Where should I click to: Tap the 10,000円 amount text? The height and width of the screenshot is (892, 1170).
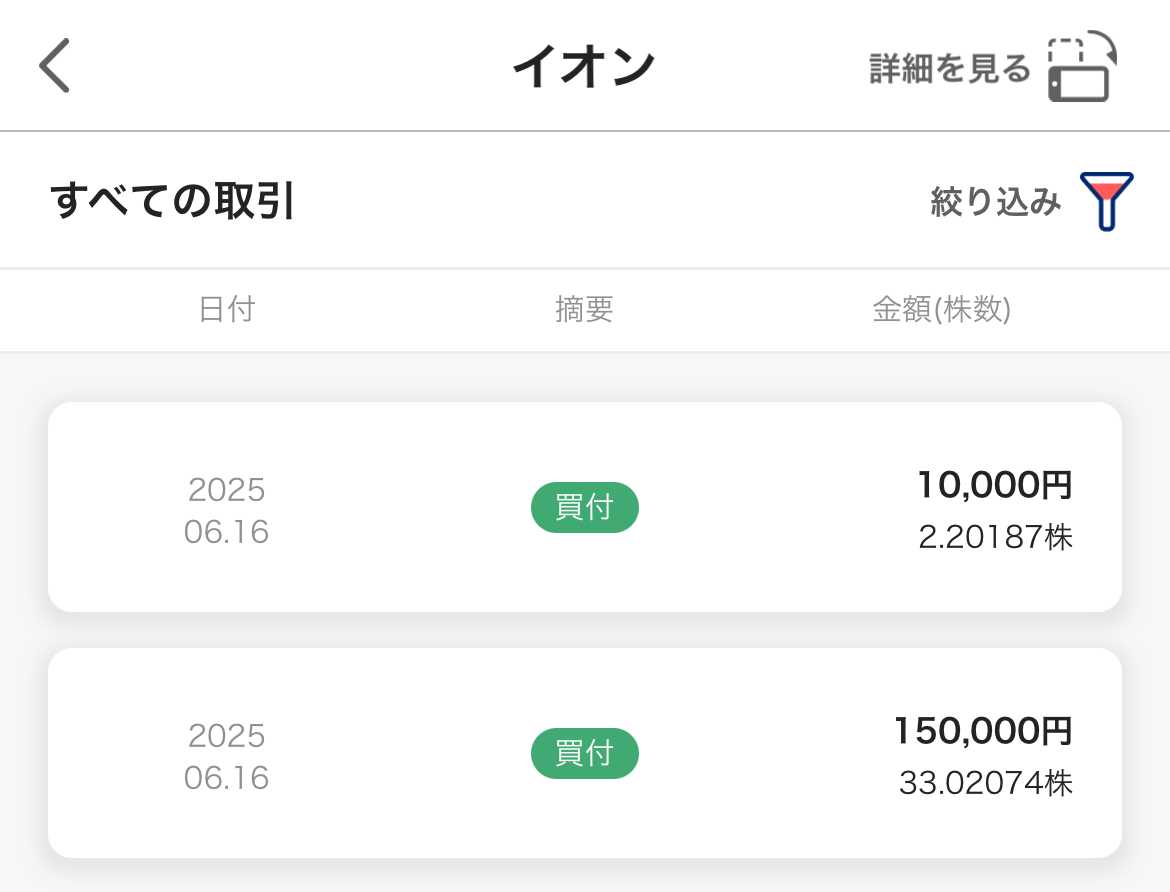(995, 484)
